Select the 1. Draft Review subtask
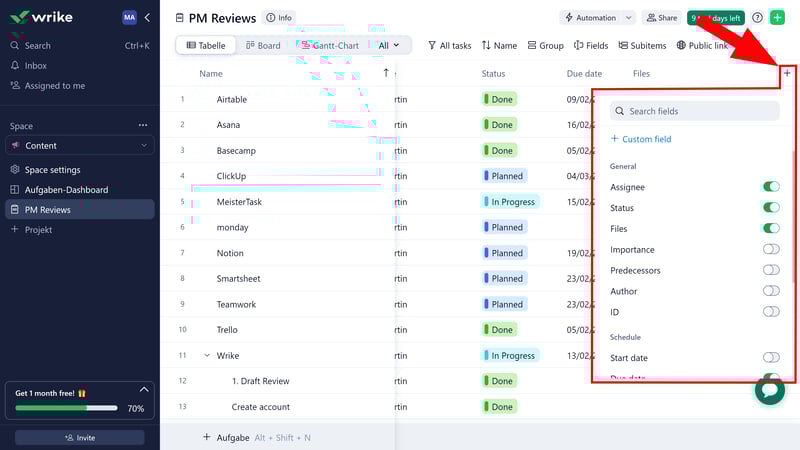800x450 pixels. coord(260,381)
